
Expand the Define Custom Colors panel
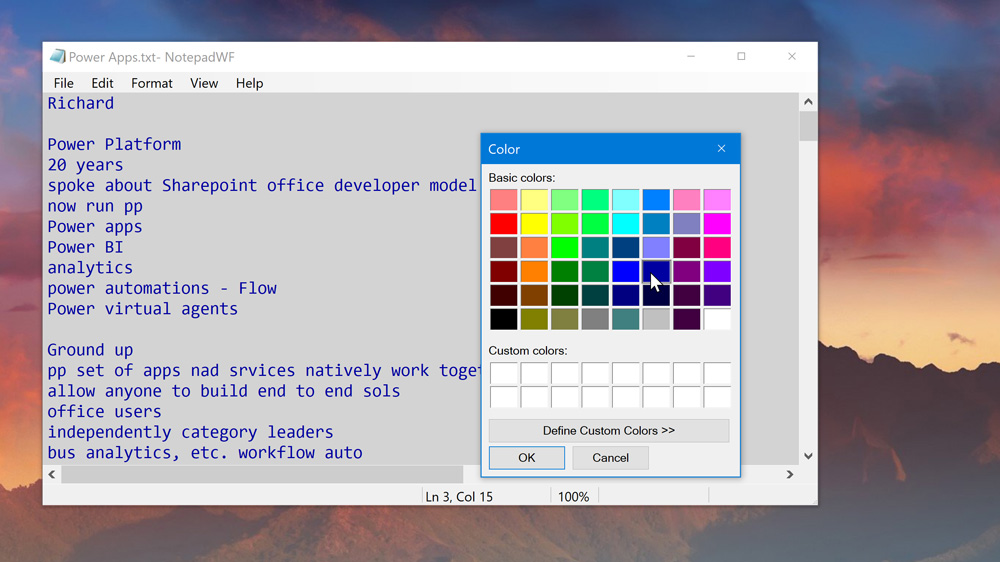608,431
